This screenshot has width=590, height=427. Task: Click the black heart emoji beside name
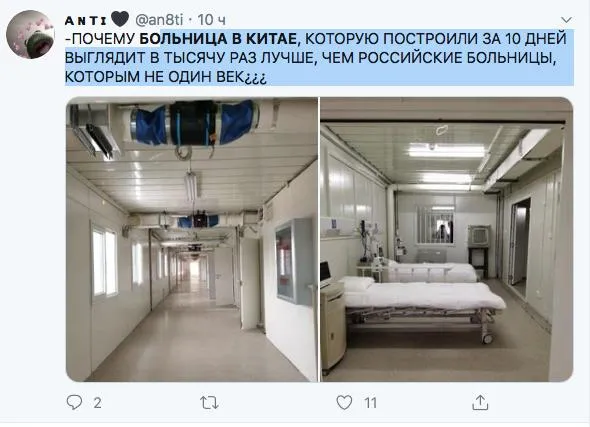[120, 19]
